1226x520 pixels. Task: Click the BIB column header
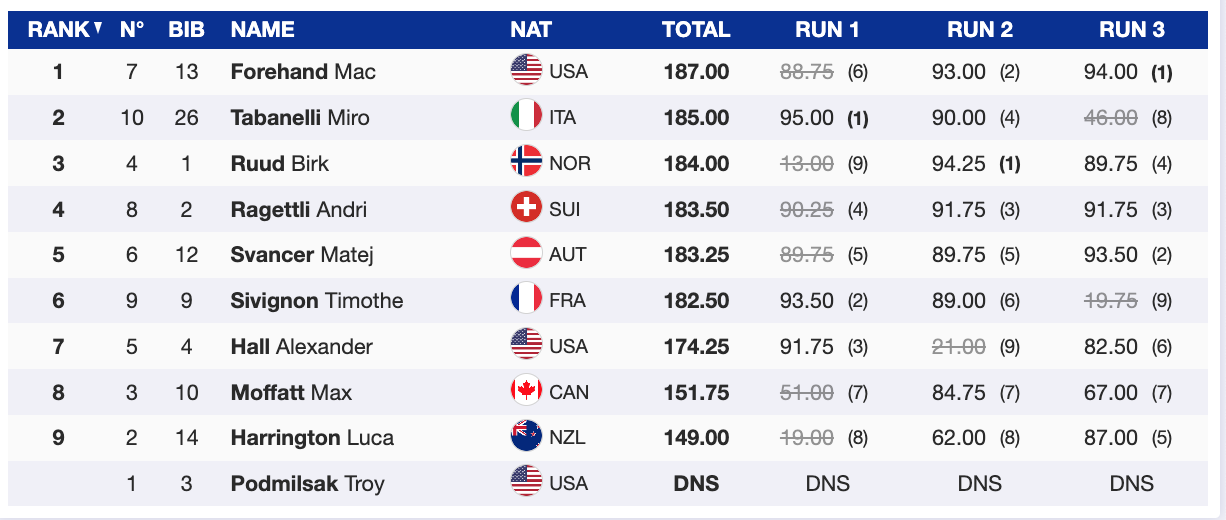click(186, 29)
